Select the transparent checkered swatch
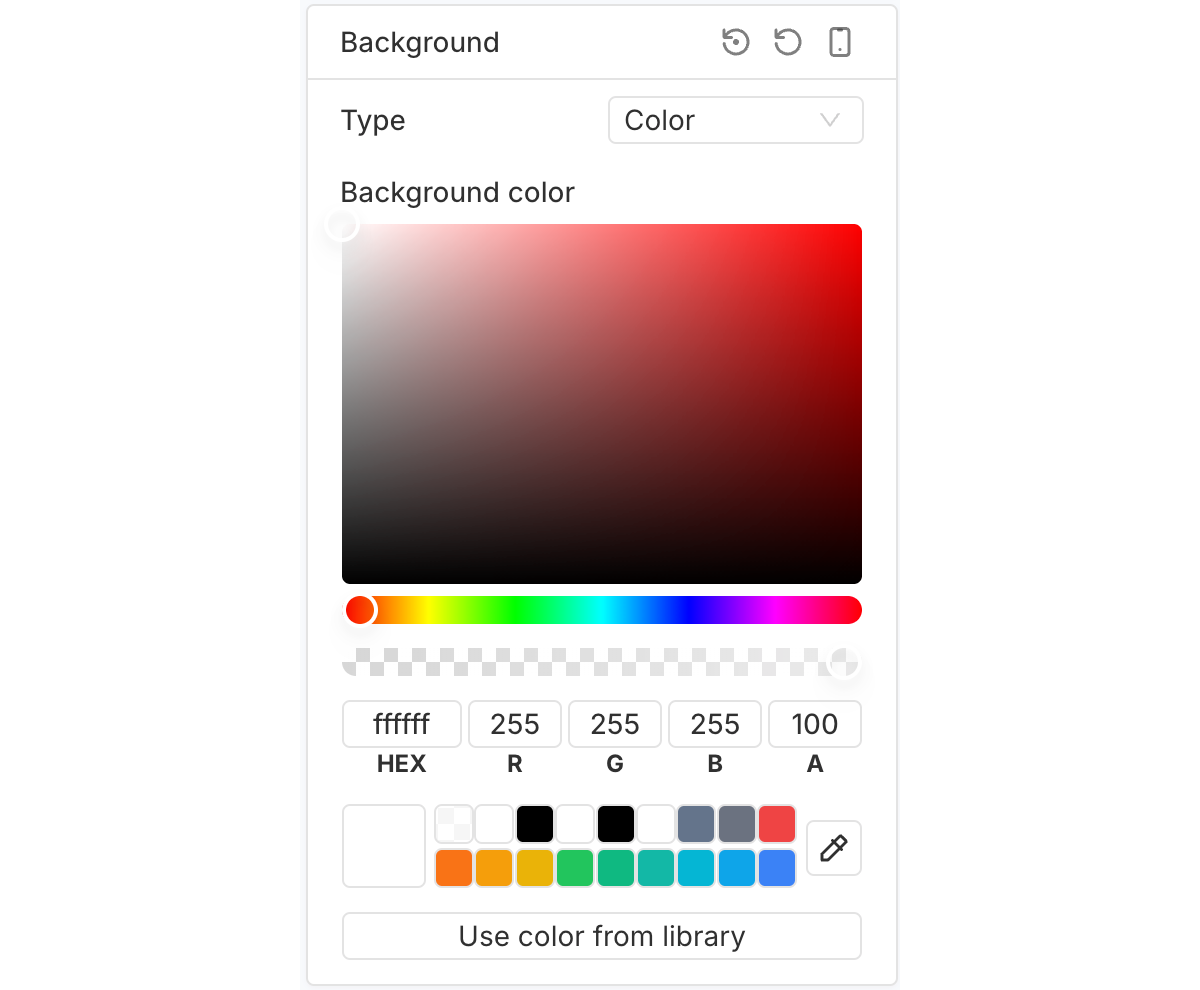 pos(454,825)
